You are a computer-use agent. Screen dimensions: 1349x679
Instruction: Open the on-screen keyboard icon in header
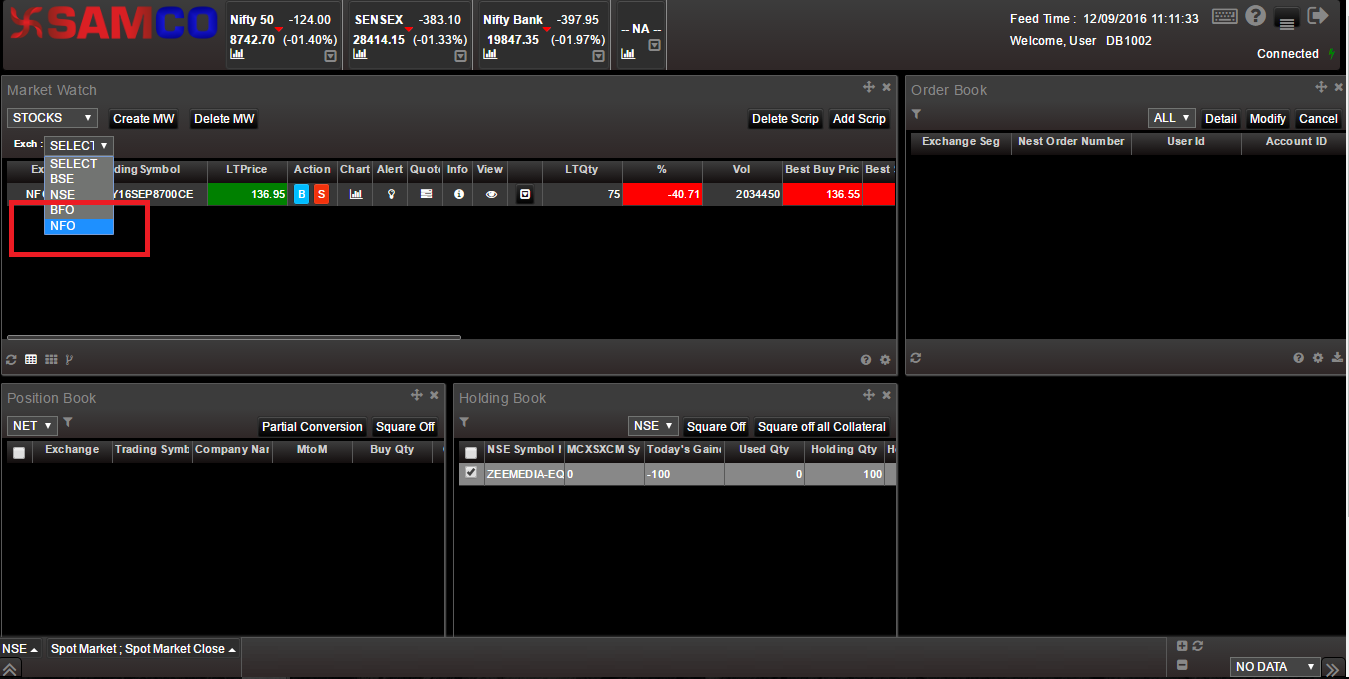[1225, 16]
